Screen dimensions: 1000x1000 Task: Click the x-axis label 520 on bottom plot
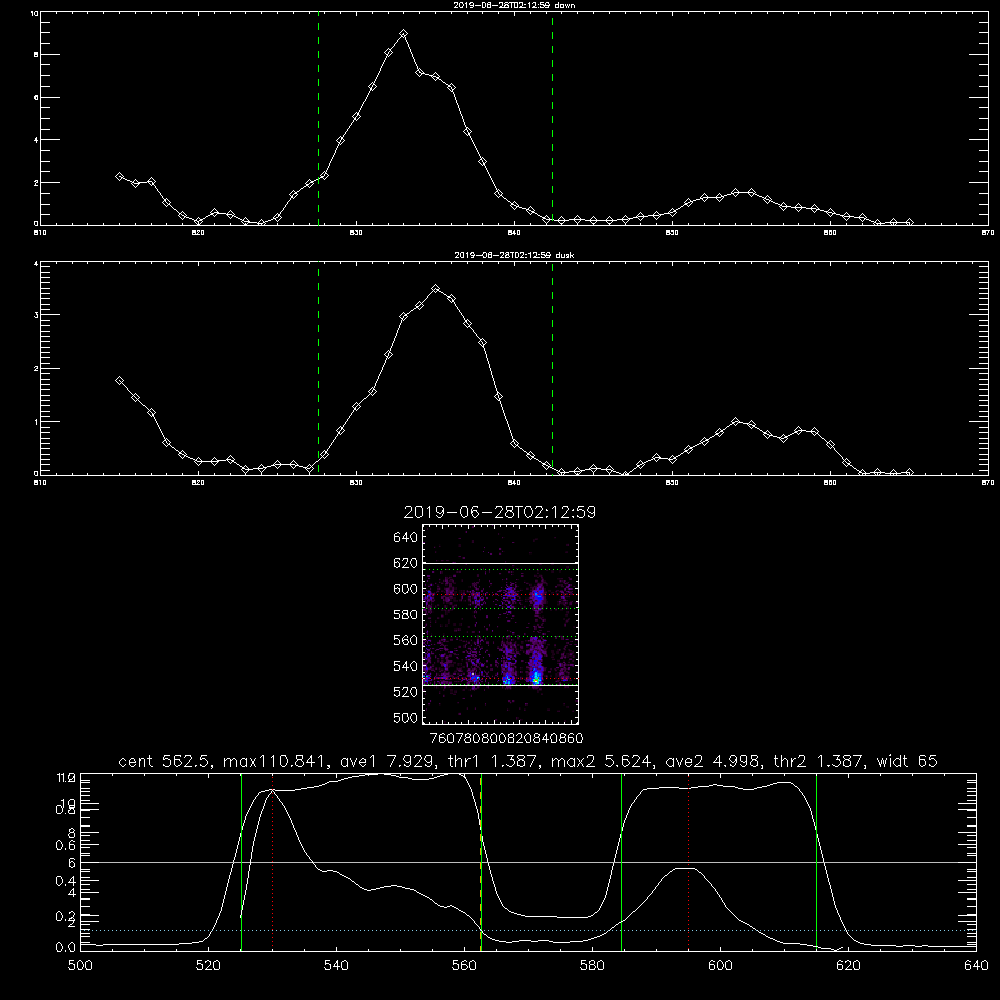[x=208, y=966]
